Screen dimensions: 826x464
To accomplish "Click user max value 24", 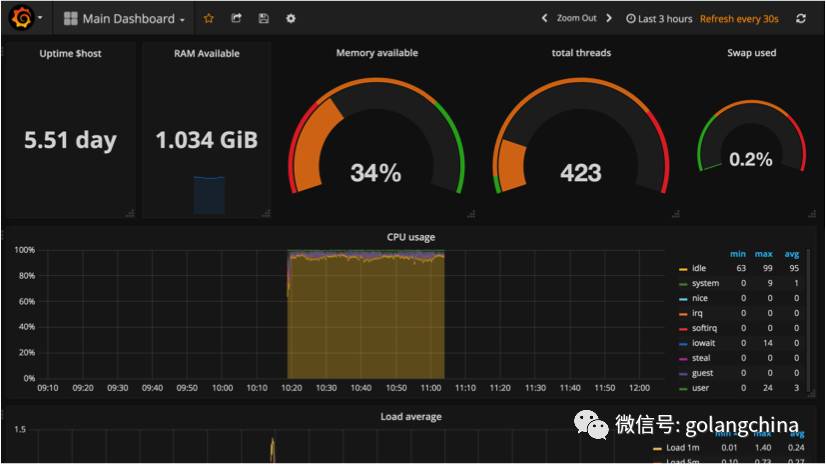I will pyautogui.click(x=768, y=388).
